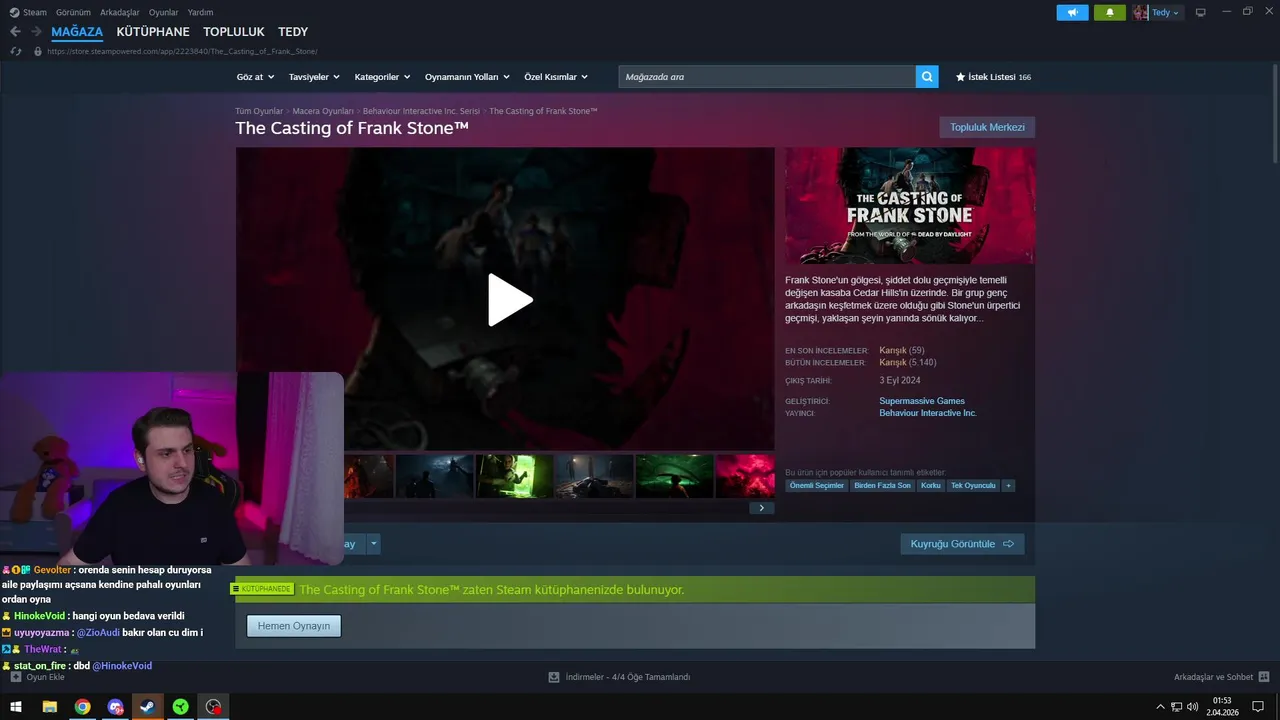Viewport: 1280px width, 720px height.
Task: Click the store URL address bar
Action: (182, 51)
